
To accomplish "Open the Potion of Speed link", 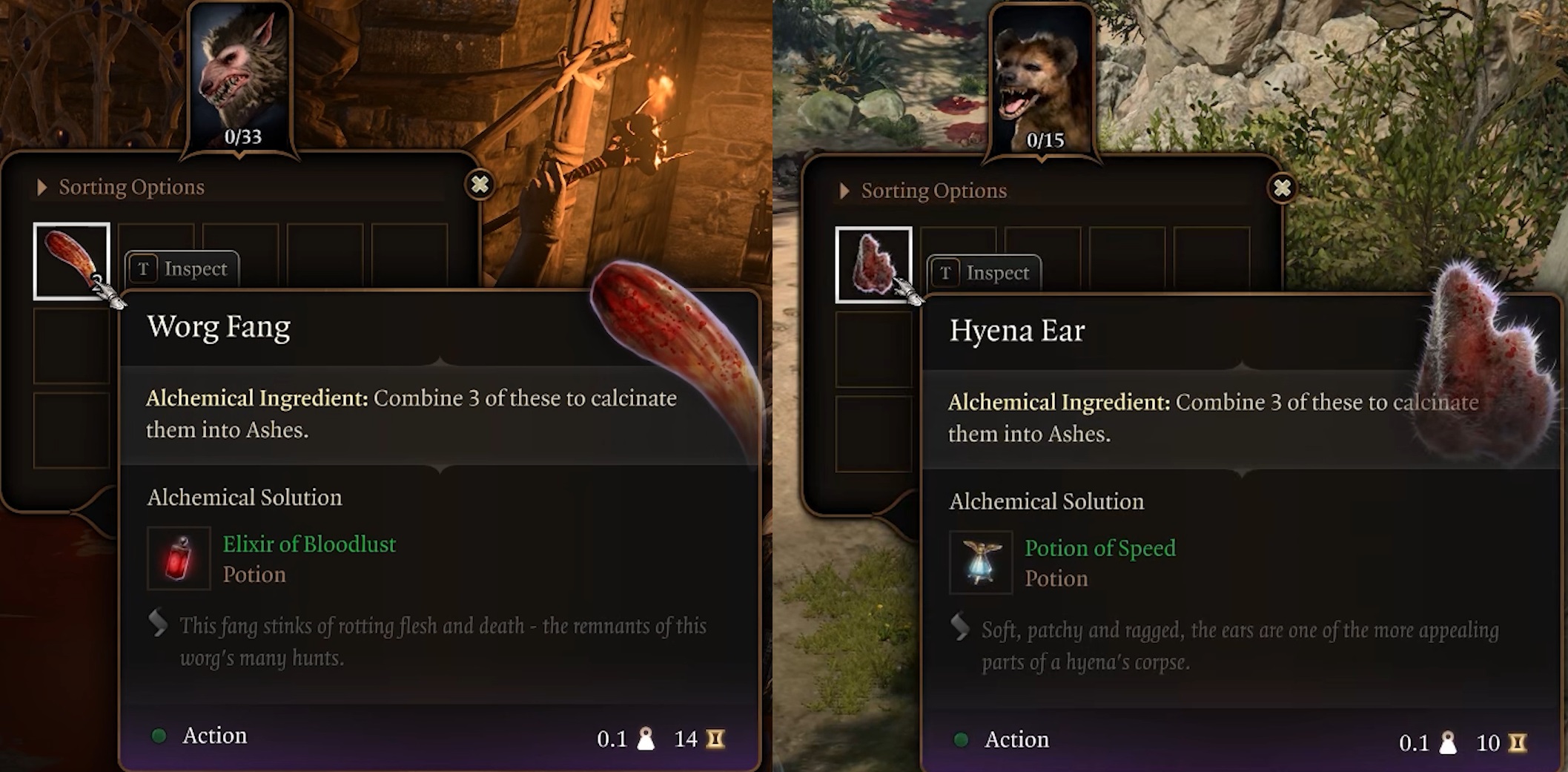I will 1100,548.
